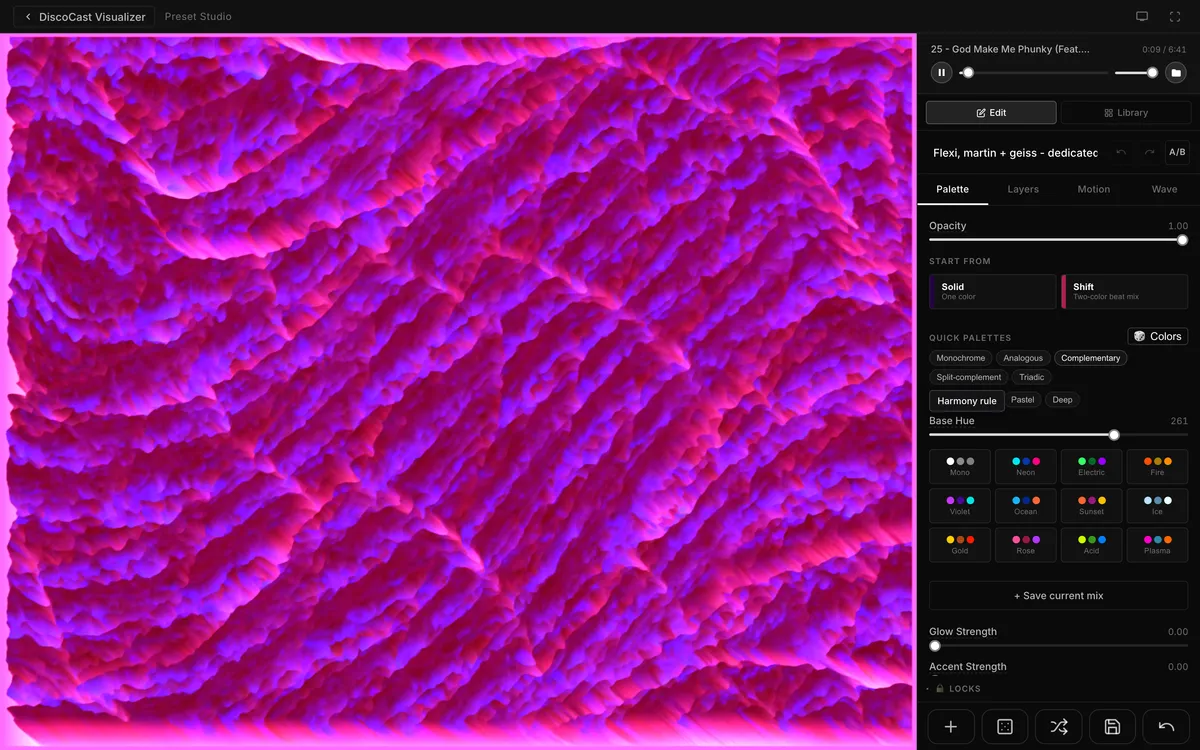
Task: Go back using the DiscoCast Visualizer chevron
Action: pos(28,17)
